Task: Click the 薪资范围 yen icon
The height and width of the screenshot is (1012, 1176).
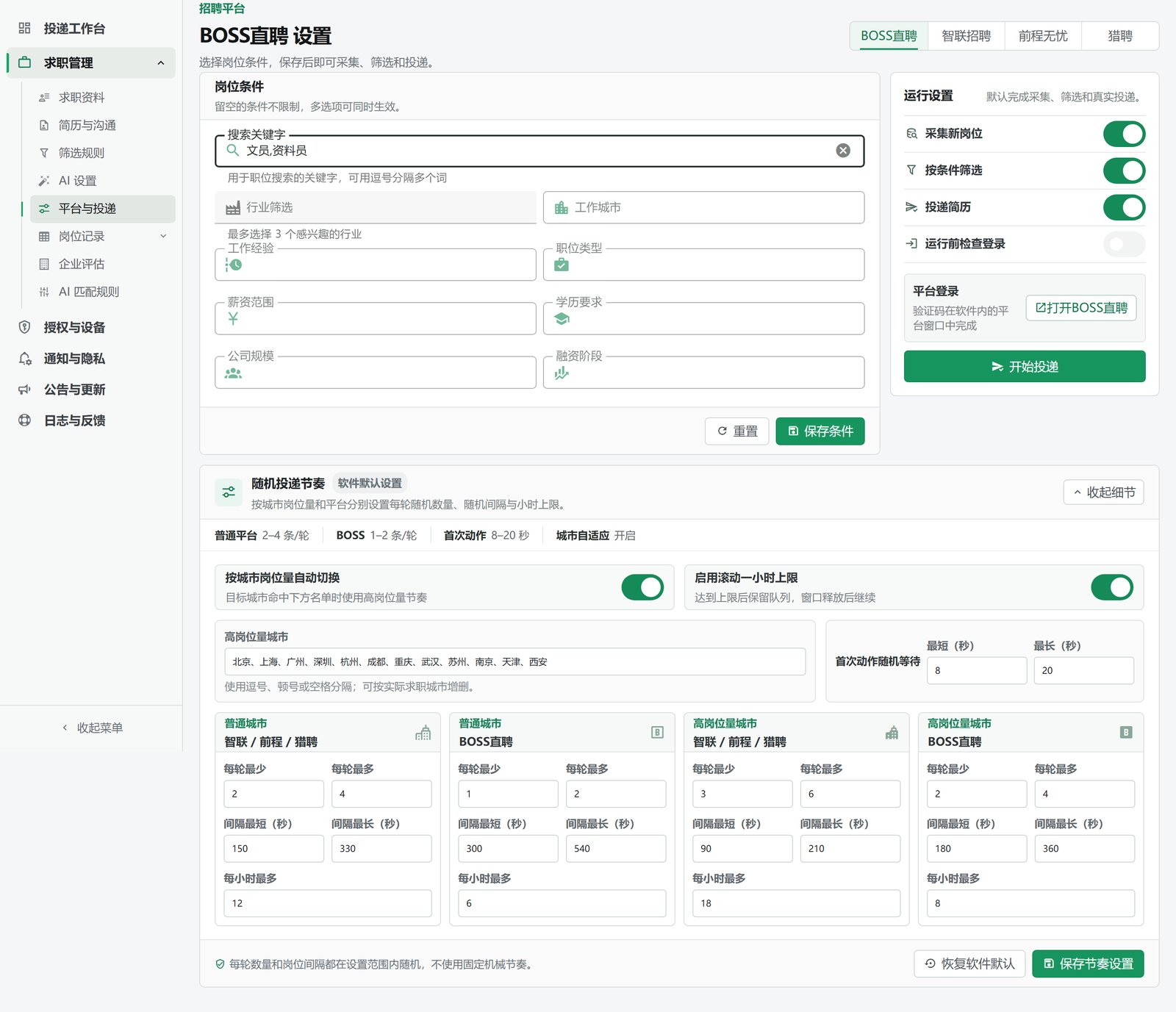Action: 233,319
